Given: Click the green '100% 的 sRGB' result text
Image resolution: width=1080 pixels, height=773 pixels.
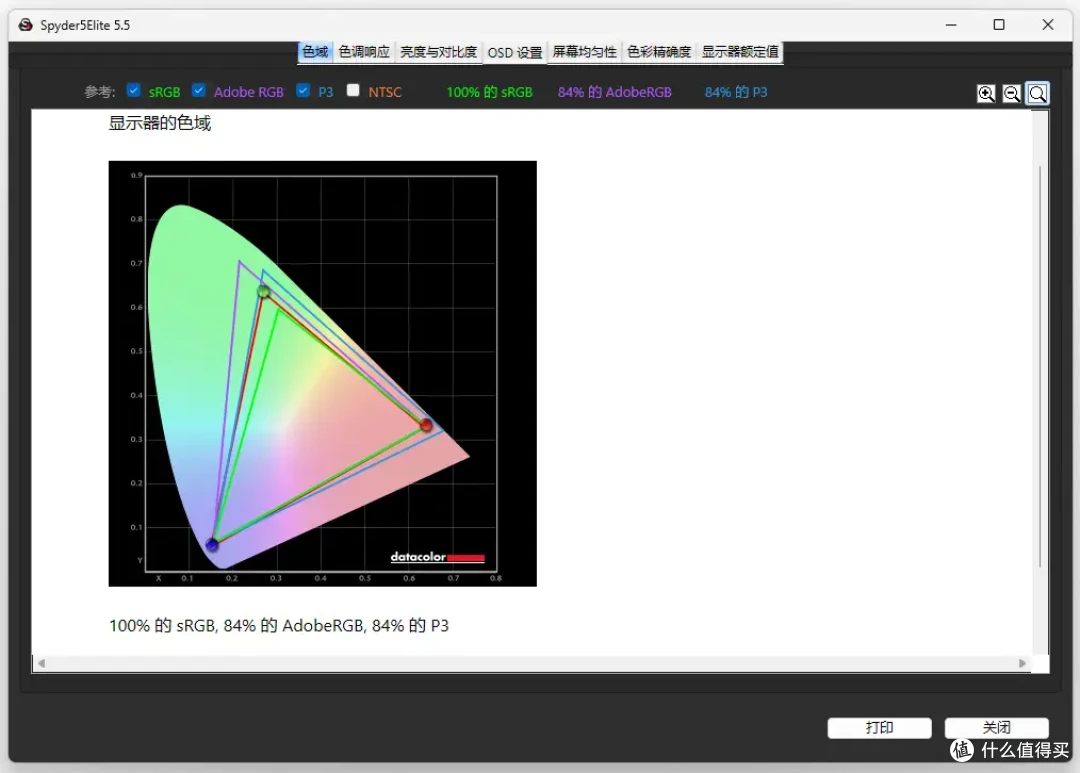Looking at the screenshot, I should pyautogui.click(x=490, y=92).
